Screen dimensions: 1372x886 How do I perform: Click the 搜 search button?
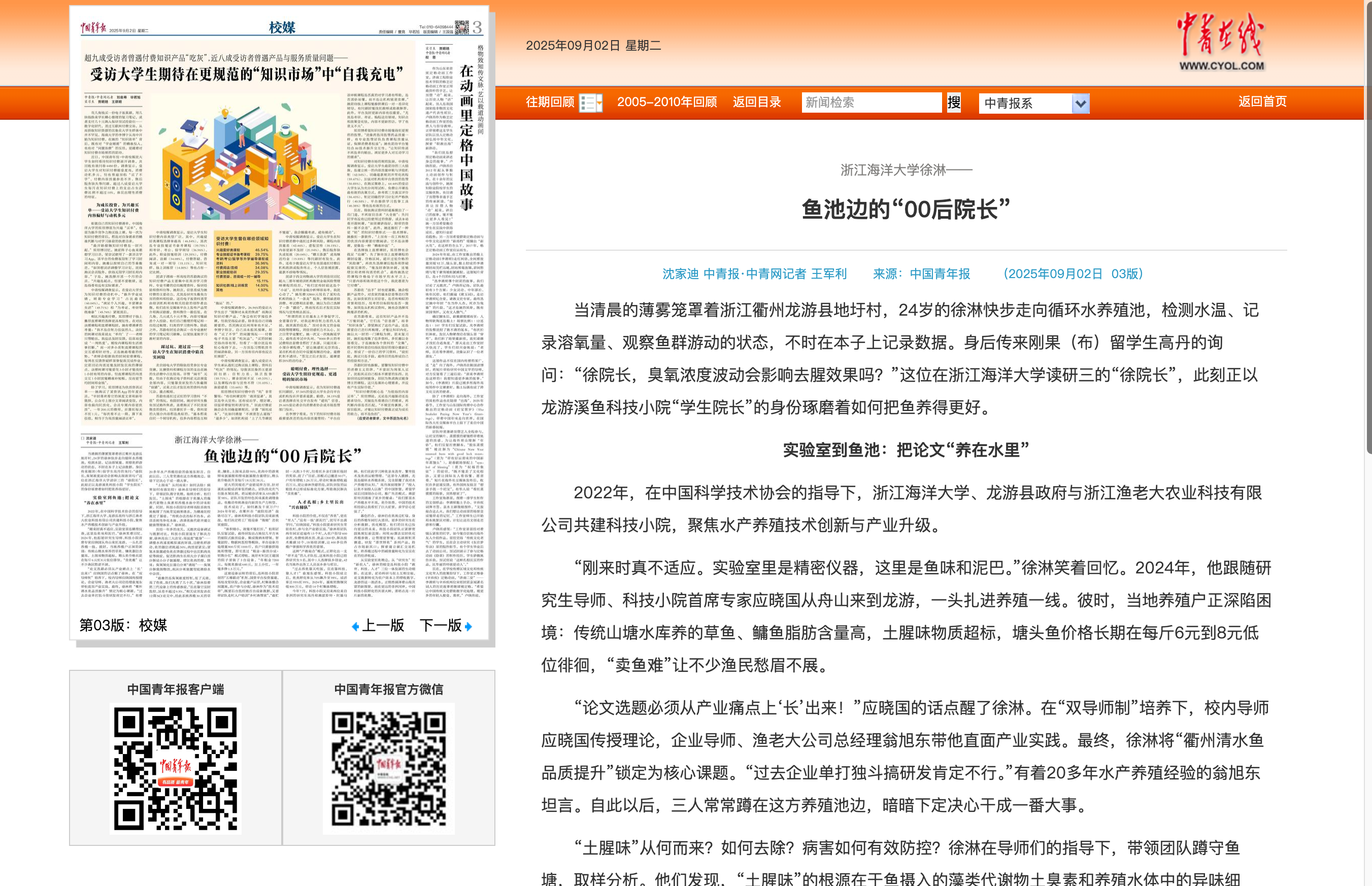click(954, 103)
